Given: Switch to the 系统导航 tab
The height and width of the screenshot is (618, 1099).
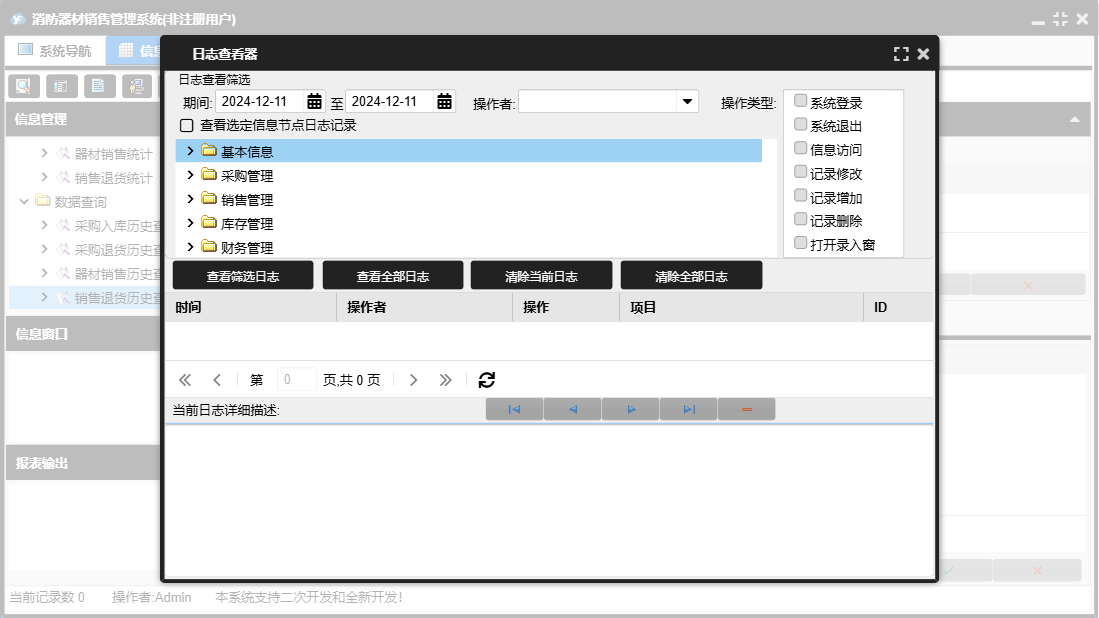Looking at the screenshot, I should click(x=55, y=51).
